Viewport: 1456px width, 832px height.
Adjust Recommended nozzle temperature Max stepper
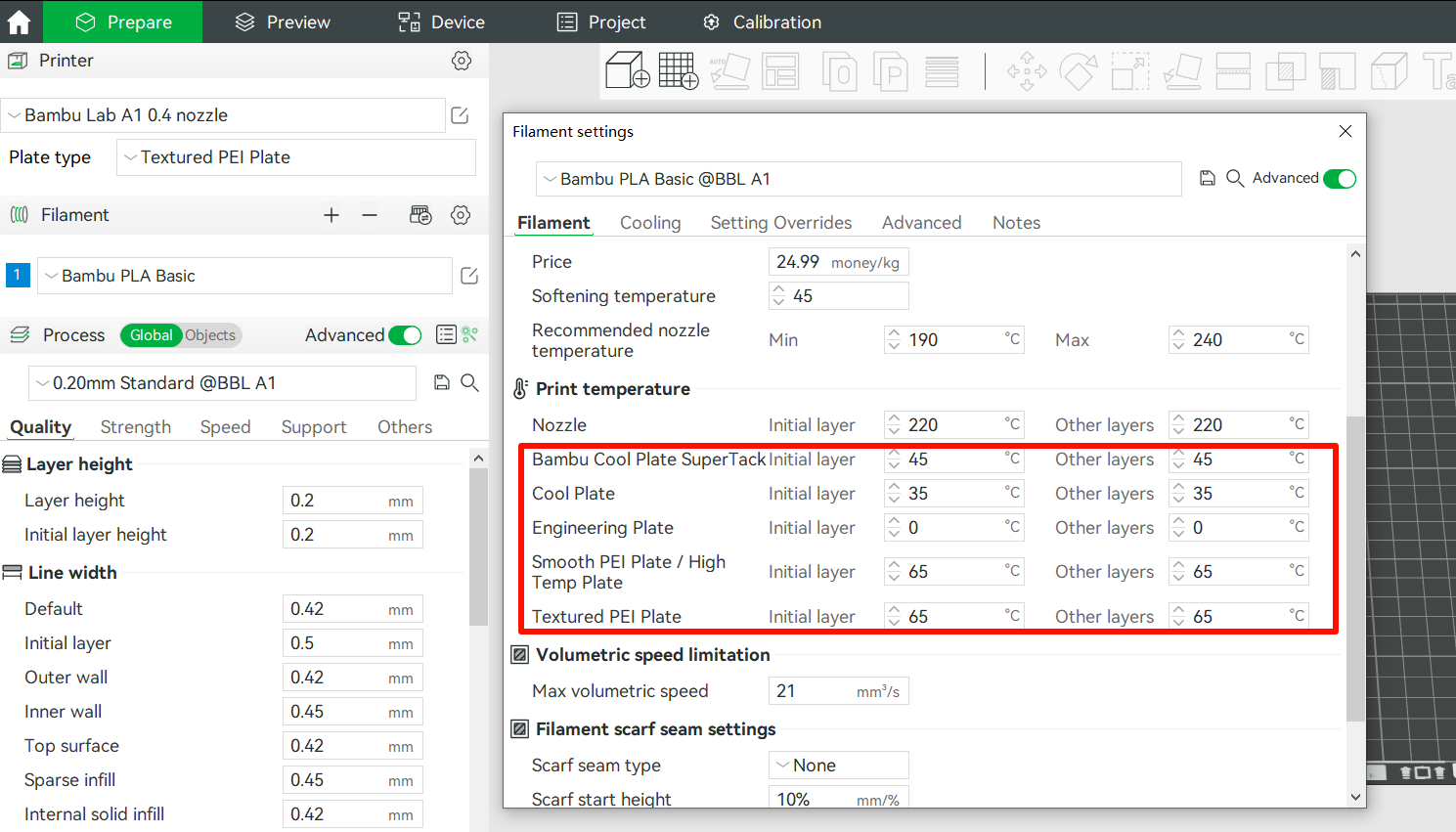1178,340
